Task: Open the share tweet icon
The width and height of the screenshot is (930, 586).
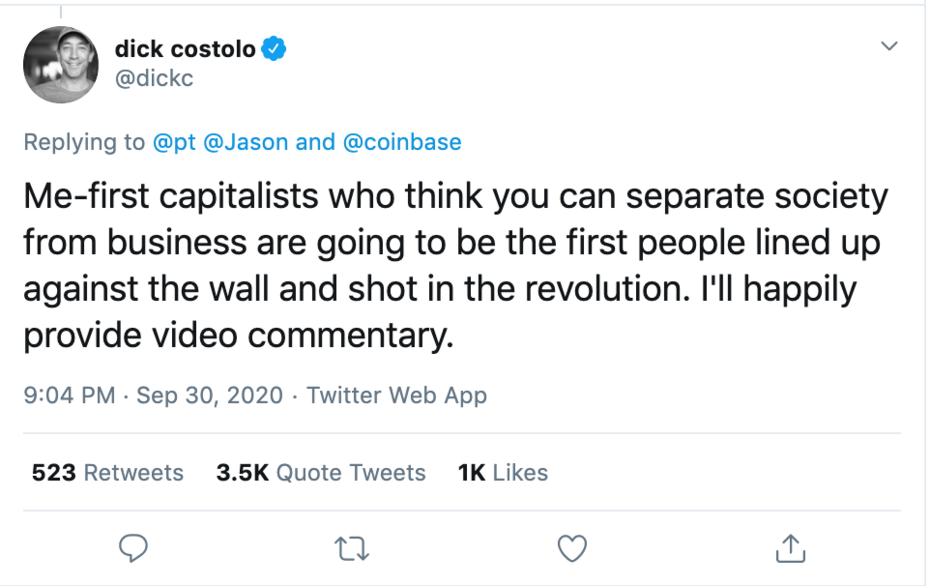Action: pos(790,547)
